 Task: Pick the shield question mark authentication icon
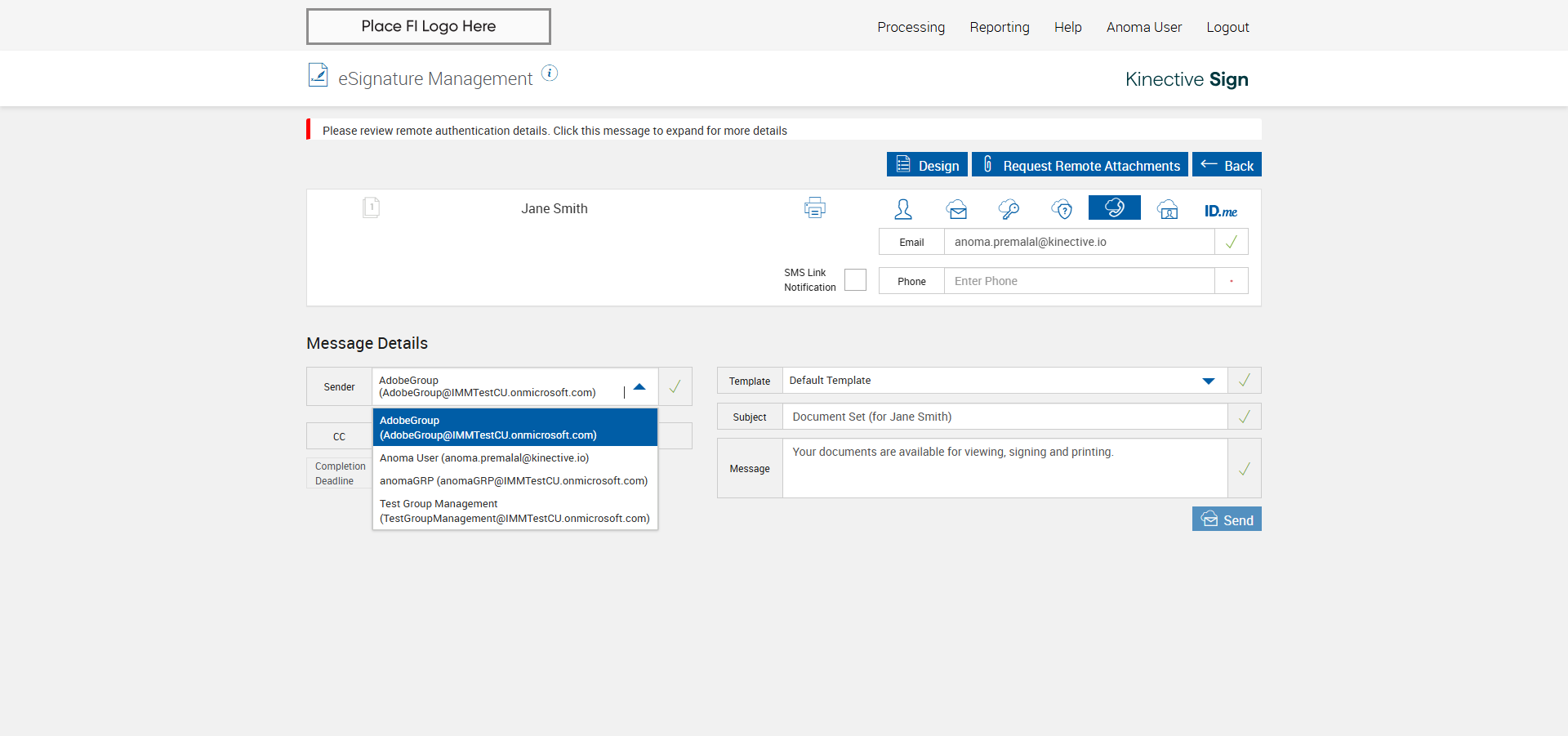point(1062,209)
